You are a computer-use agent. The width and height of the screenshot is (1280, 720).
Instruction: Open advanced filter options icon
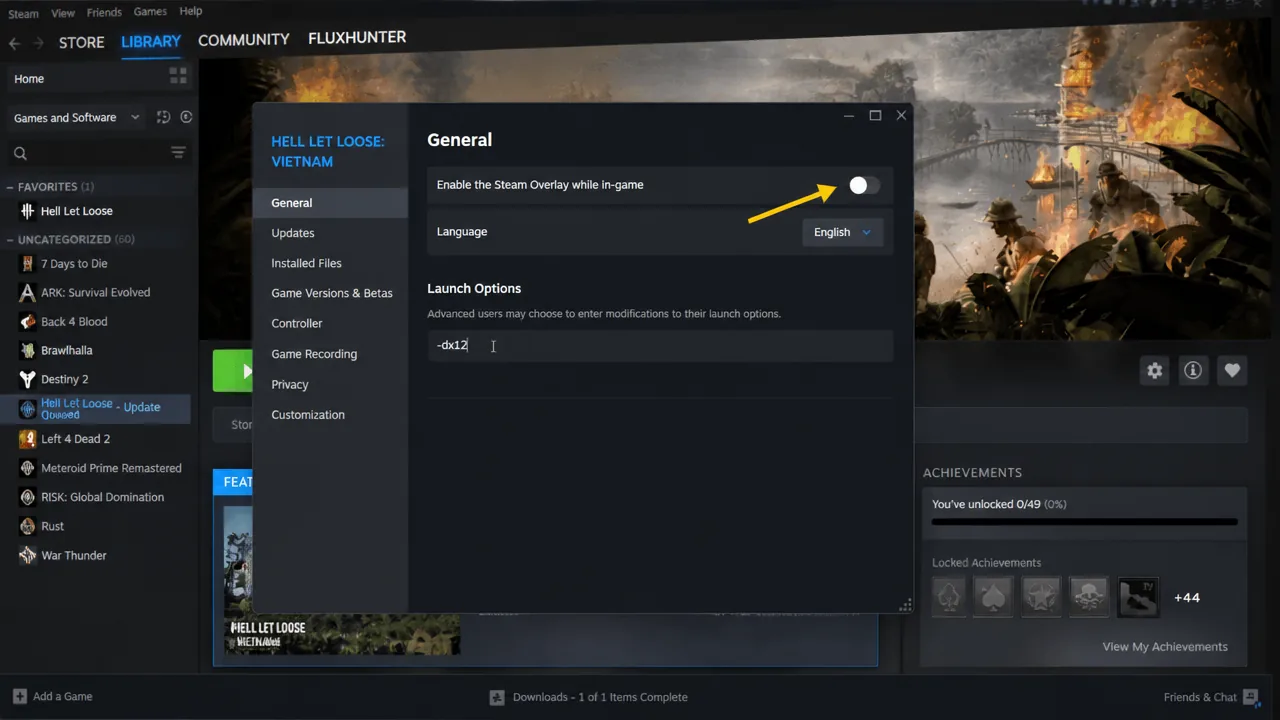pos(178,153)
